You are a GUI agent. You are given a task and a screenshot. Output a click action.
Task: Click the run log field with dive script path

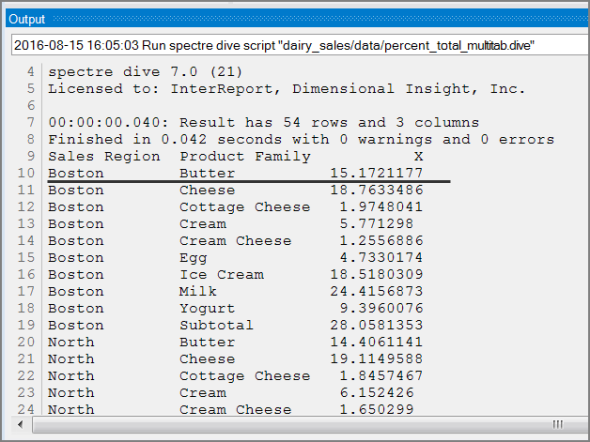(300, 46)
